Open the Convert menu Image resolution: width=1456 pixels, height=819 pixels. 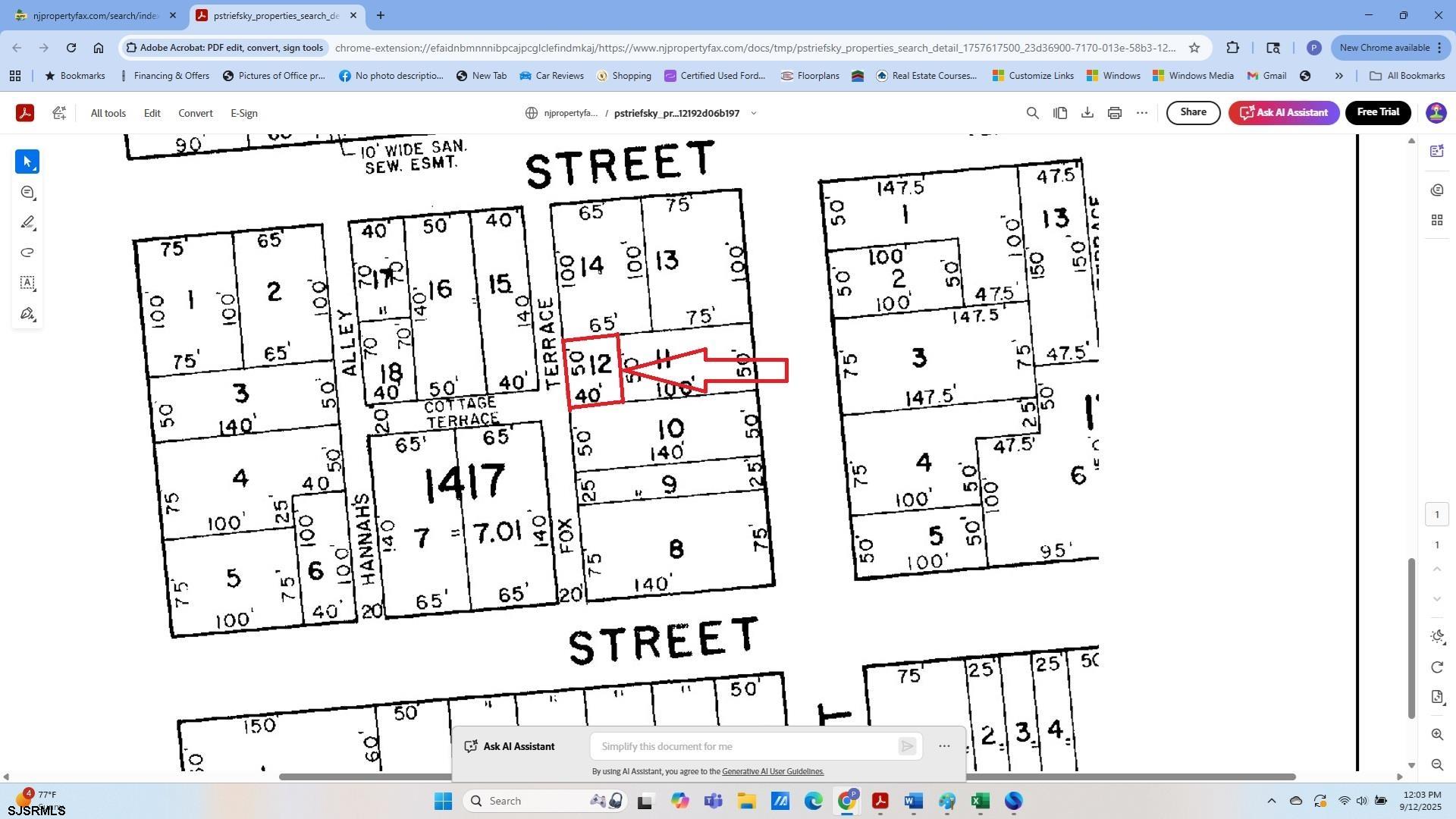coord(195,113)
